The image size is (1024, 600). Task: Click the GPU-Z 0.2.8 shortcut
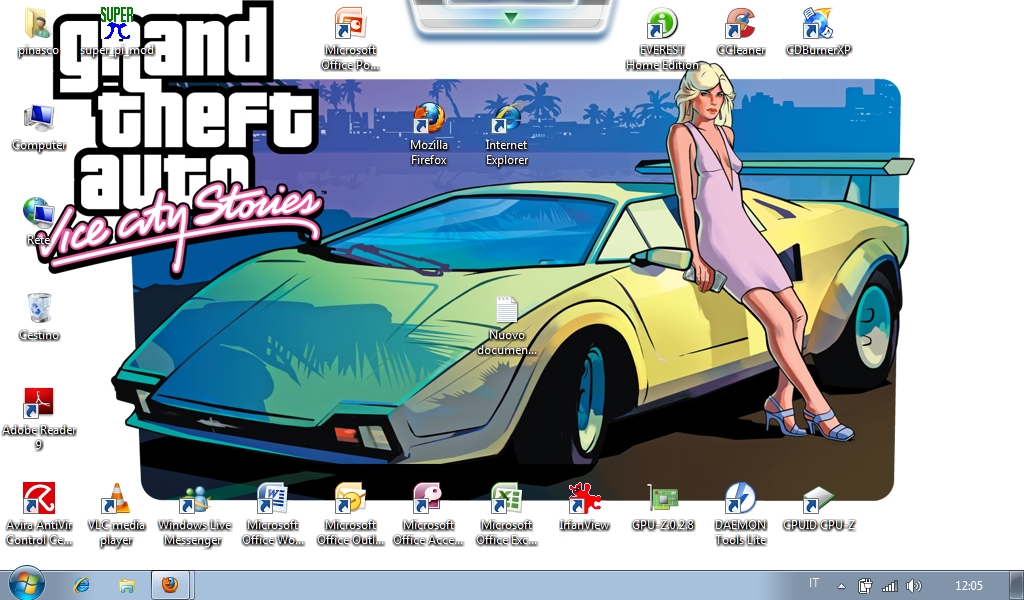click(662, 498)
